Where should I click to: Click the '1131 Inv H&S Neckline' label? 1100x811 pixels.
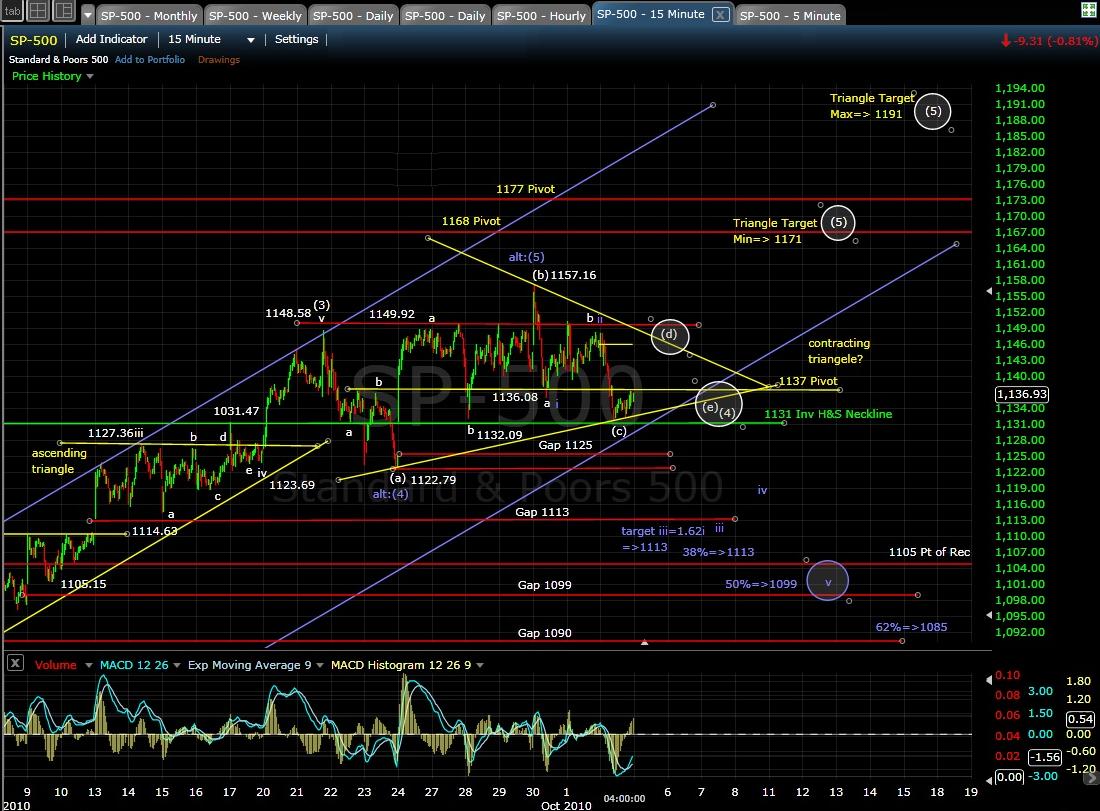[x=829, y=414]
